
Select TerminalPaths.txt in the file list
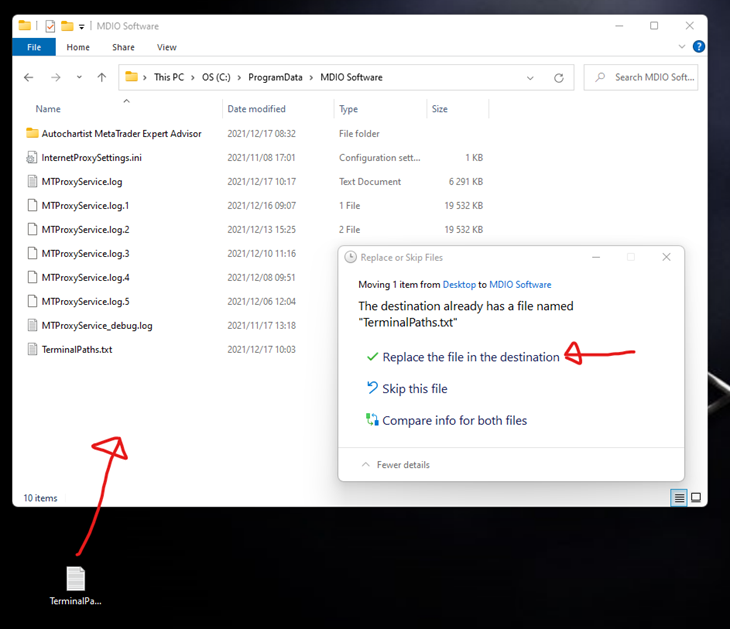point(77,350)
